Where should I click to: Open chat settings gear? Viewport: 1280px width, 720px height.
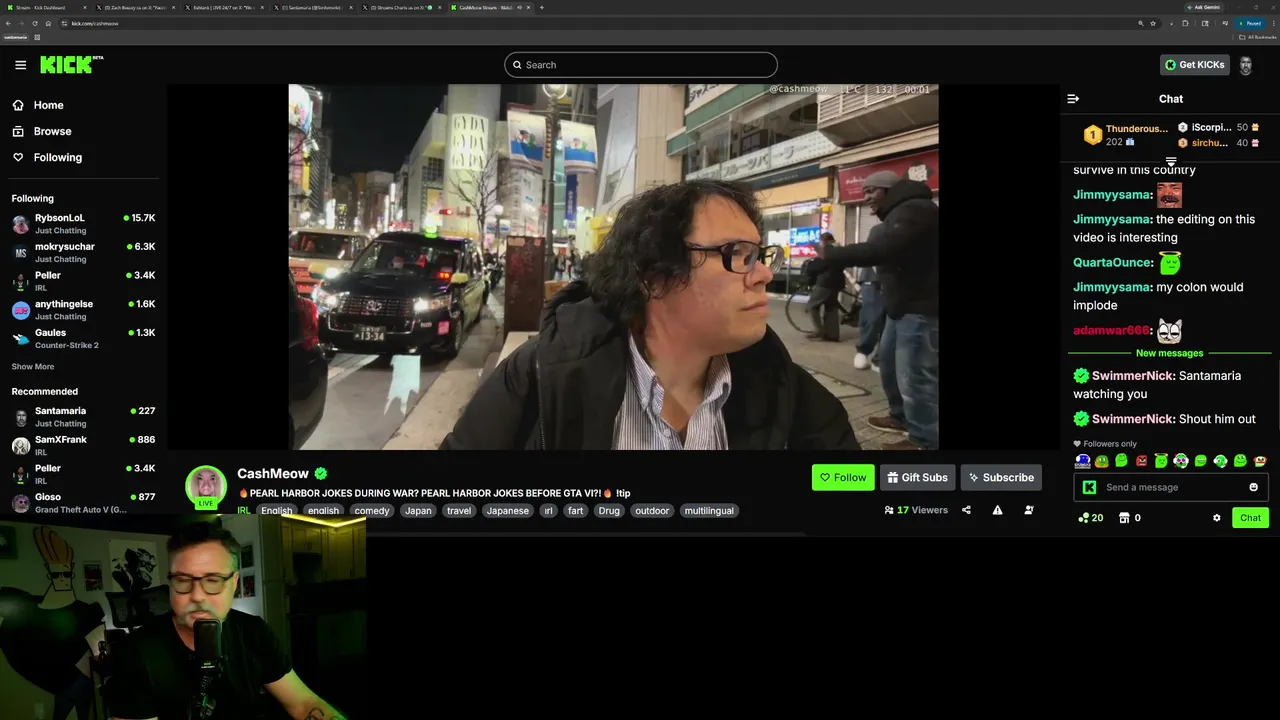[1217, 518]
